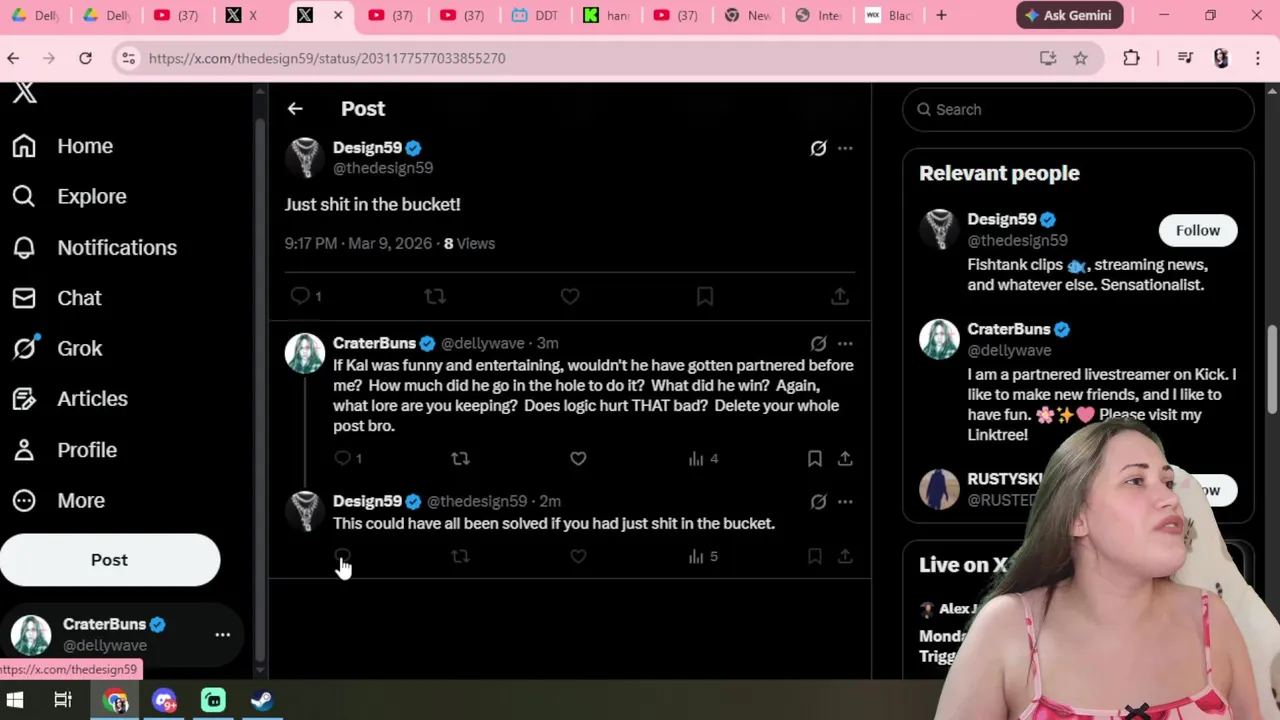Open Articles in the sidebar
This screenshot has width=1280, height=720.
(70, 399)
